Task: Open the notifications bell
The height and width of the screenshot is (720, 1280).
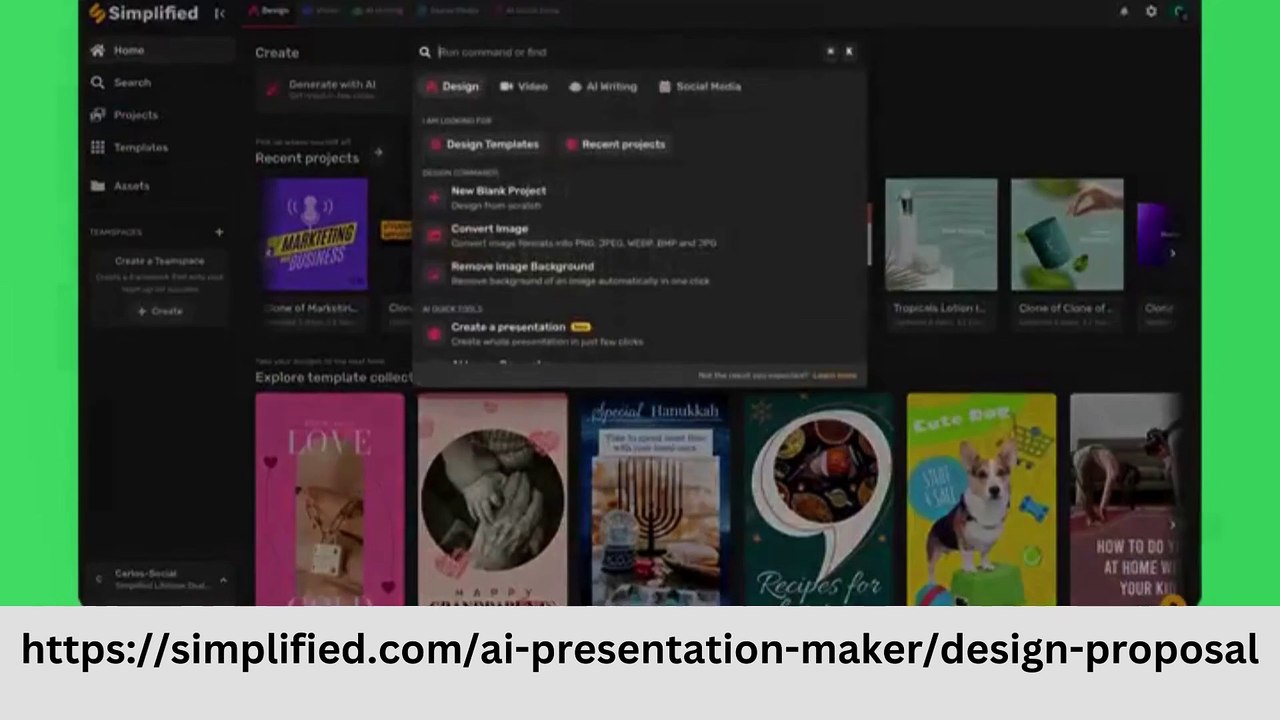Action: point(1123,11)
